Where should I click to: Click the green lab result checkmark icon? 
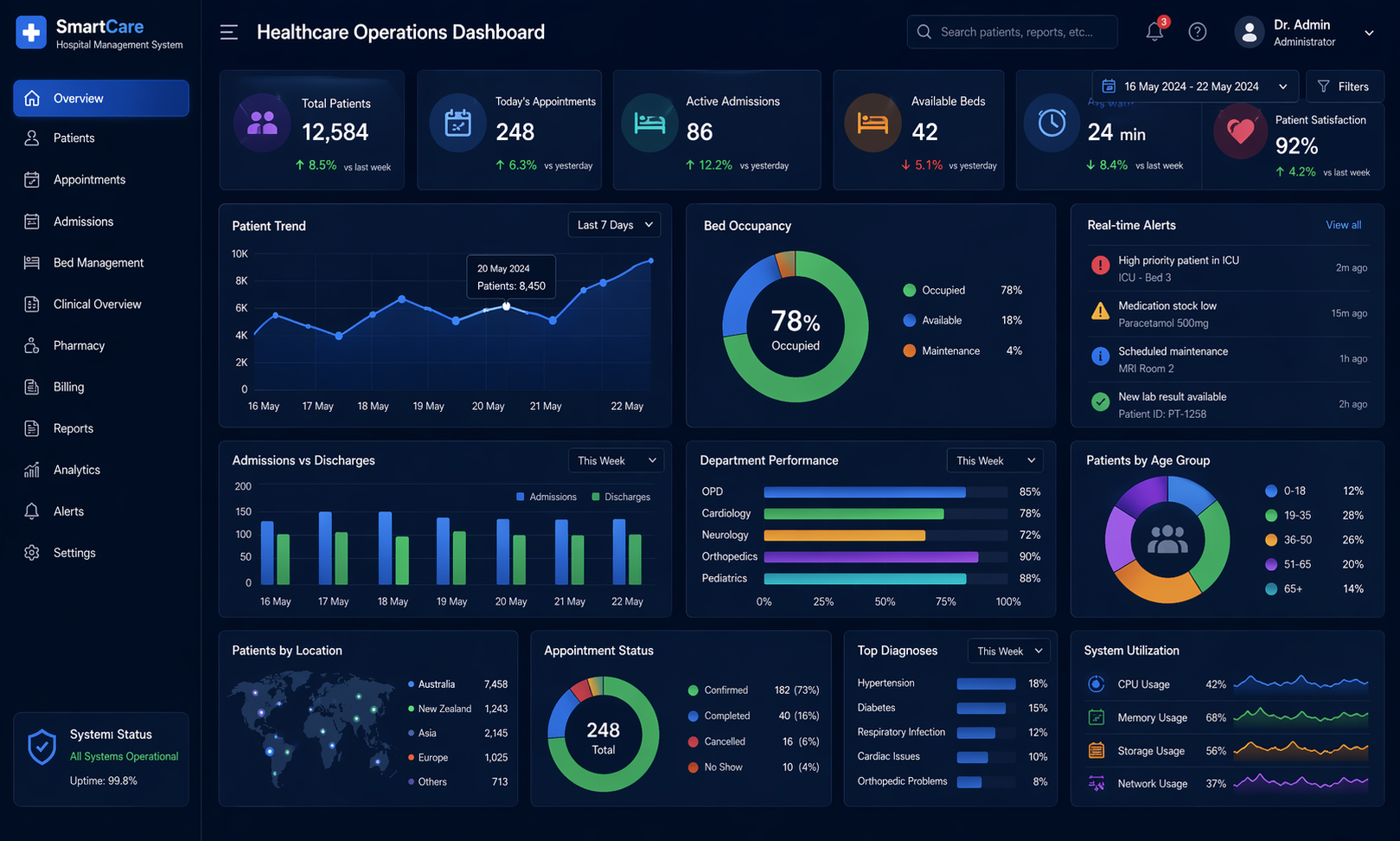click(1100, 401)
